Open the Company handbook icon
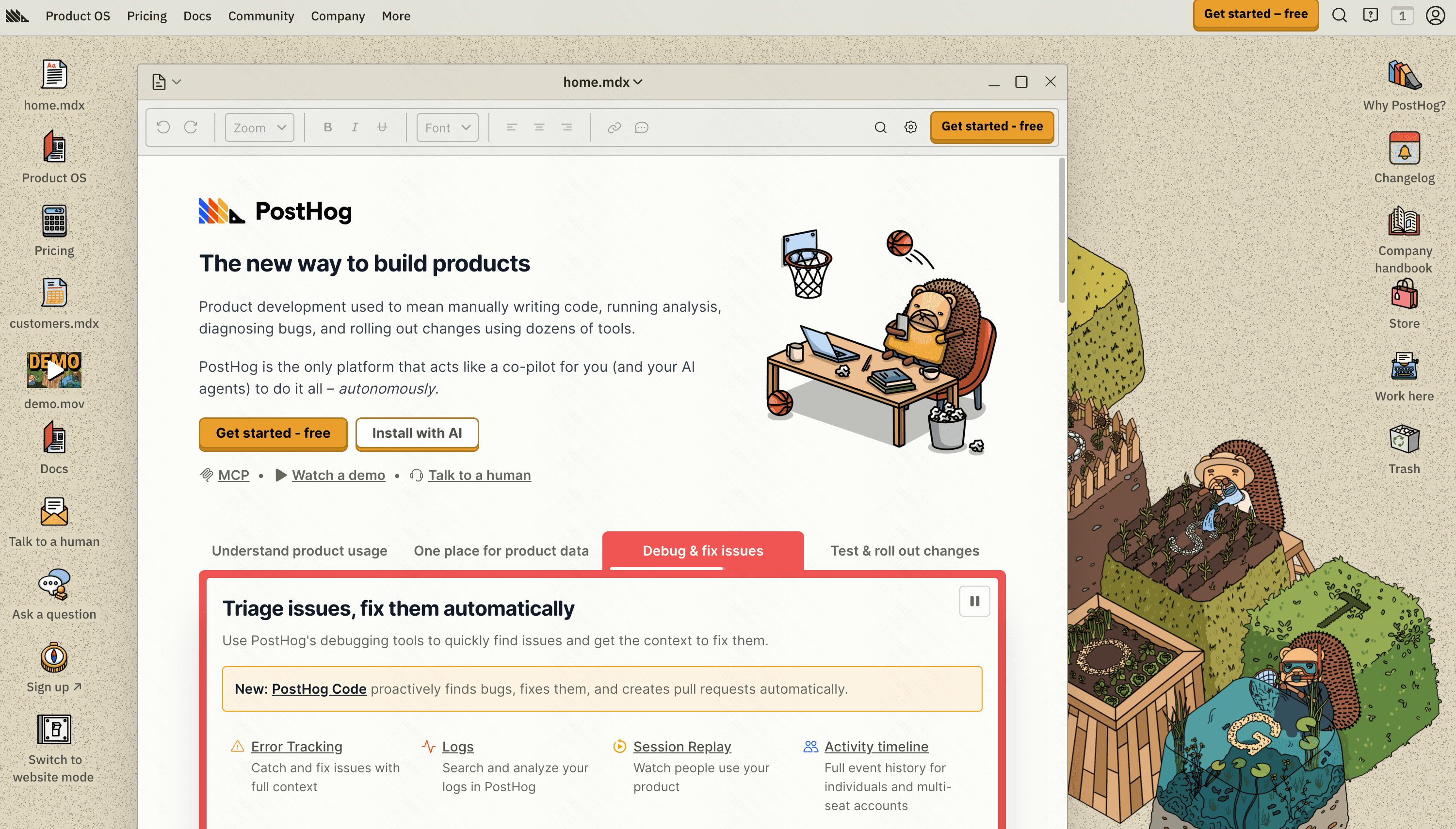 point(1404,221)
